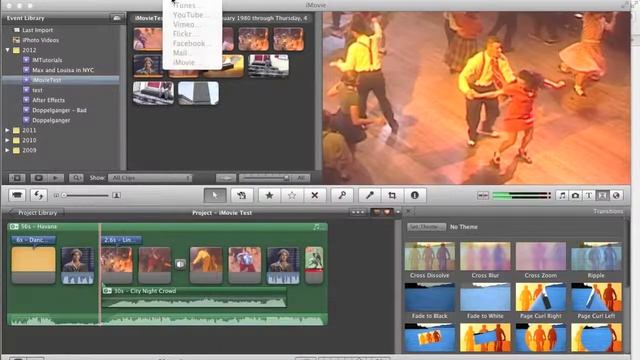Click the camera import button

[x=17, y=195]
